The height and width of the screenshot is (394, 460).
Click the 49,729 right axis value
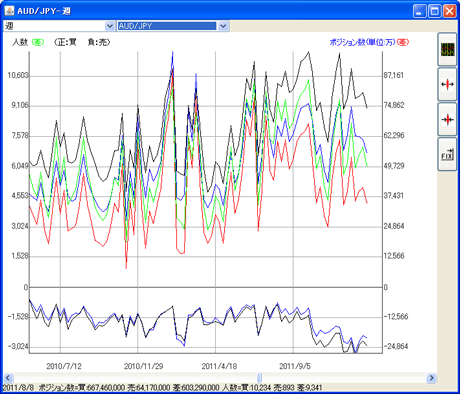click(x=394, y=166)
